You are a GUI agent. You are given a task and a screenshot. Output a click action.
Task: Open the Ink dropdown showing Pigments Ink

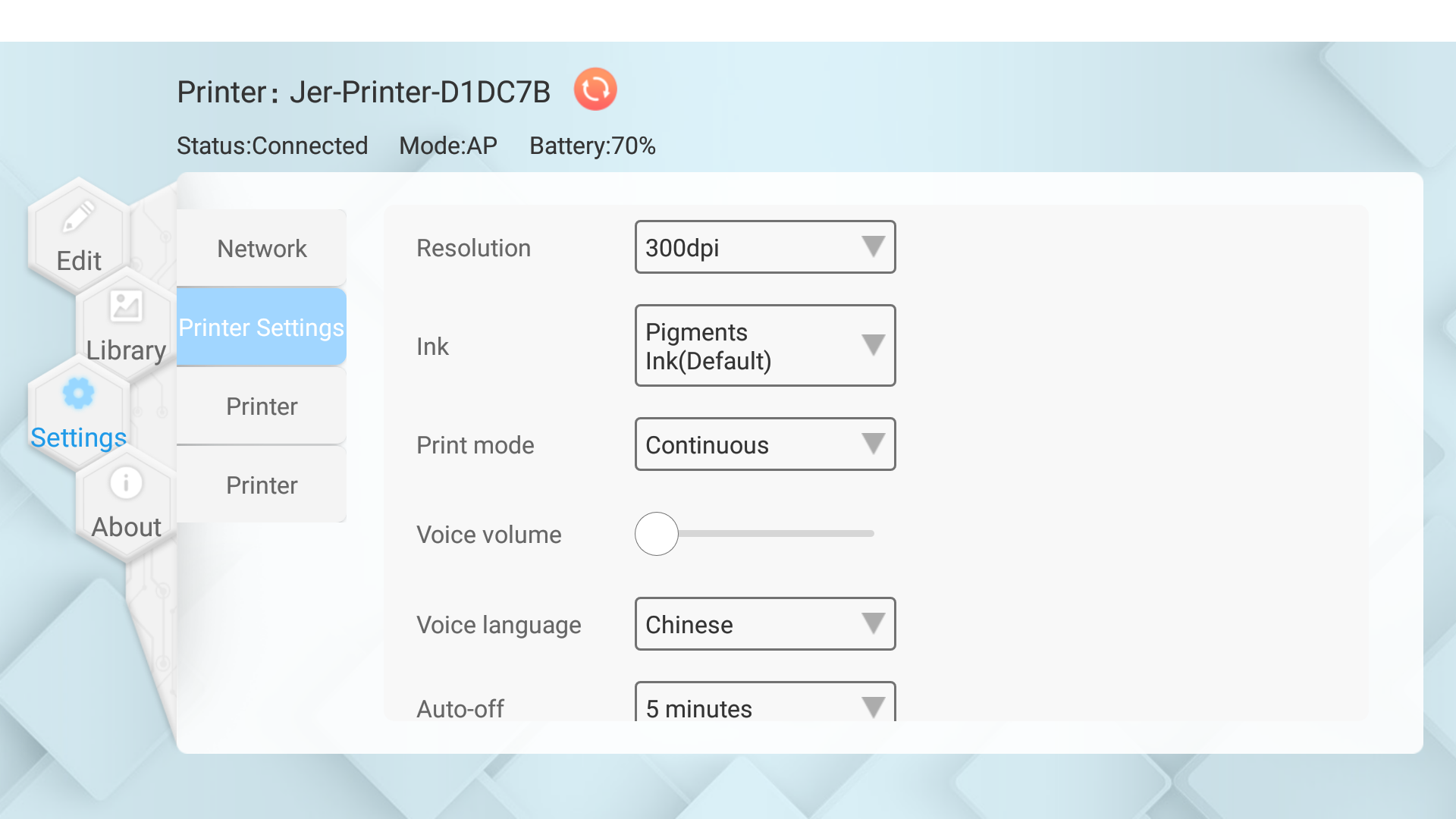coord(764,346)
